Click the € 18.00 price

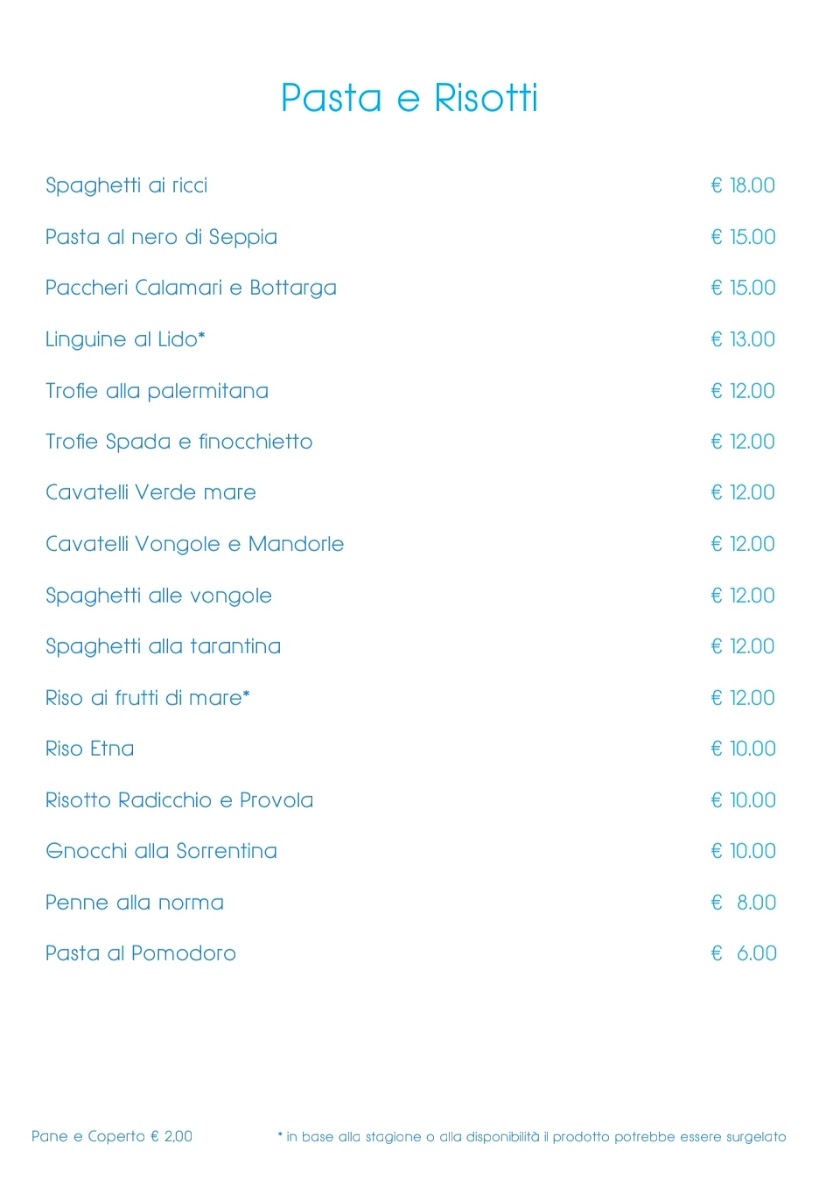[x=743, y=186]
